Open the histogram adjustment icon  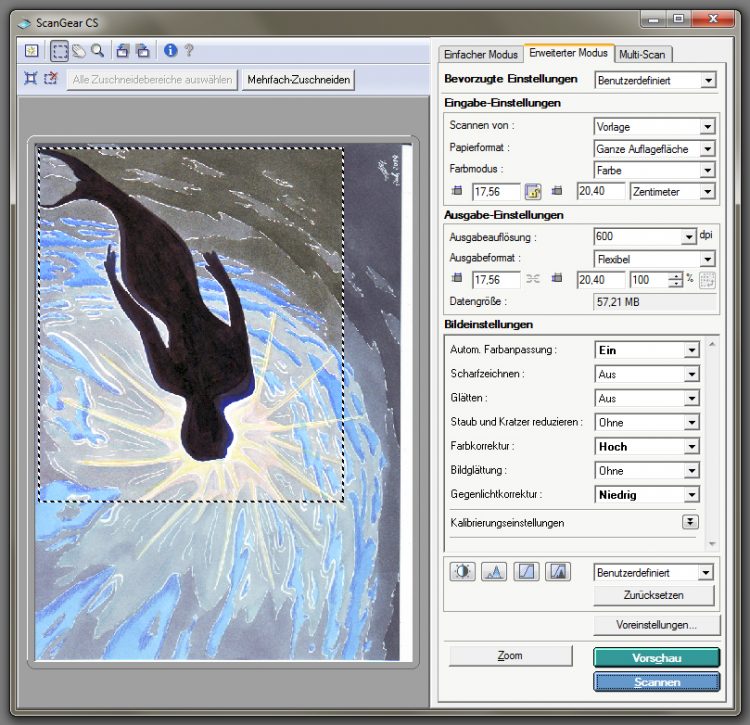pos(494,571)
